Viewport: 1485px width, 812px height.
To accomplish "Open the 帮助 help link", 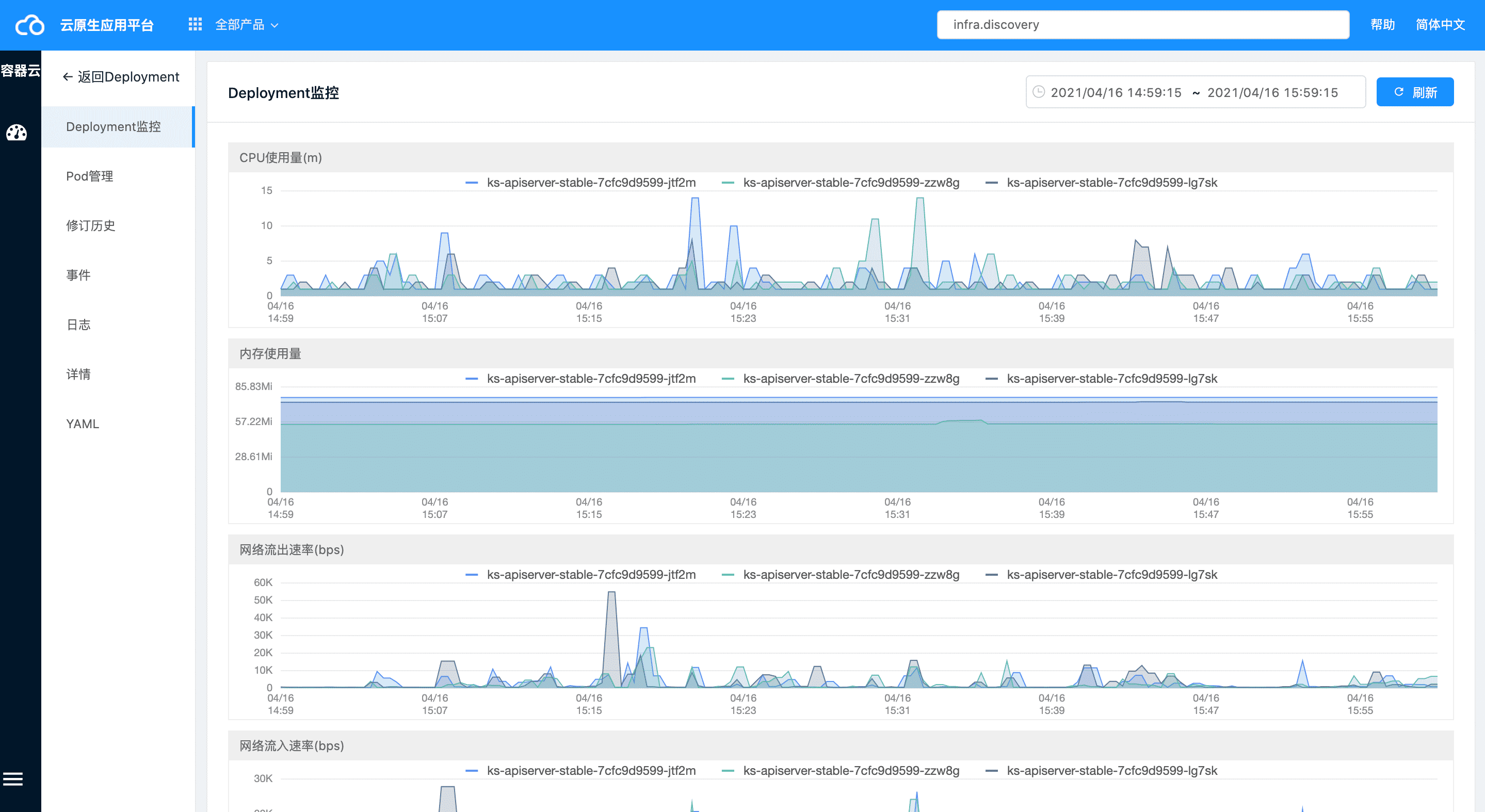I will (1382, 25).
